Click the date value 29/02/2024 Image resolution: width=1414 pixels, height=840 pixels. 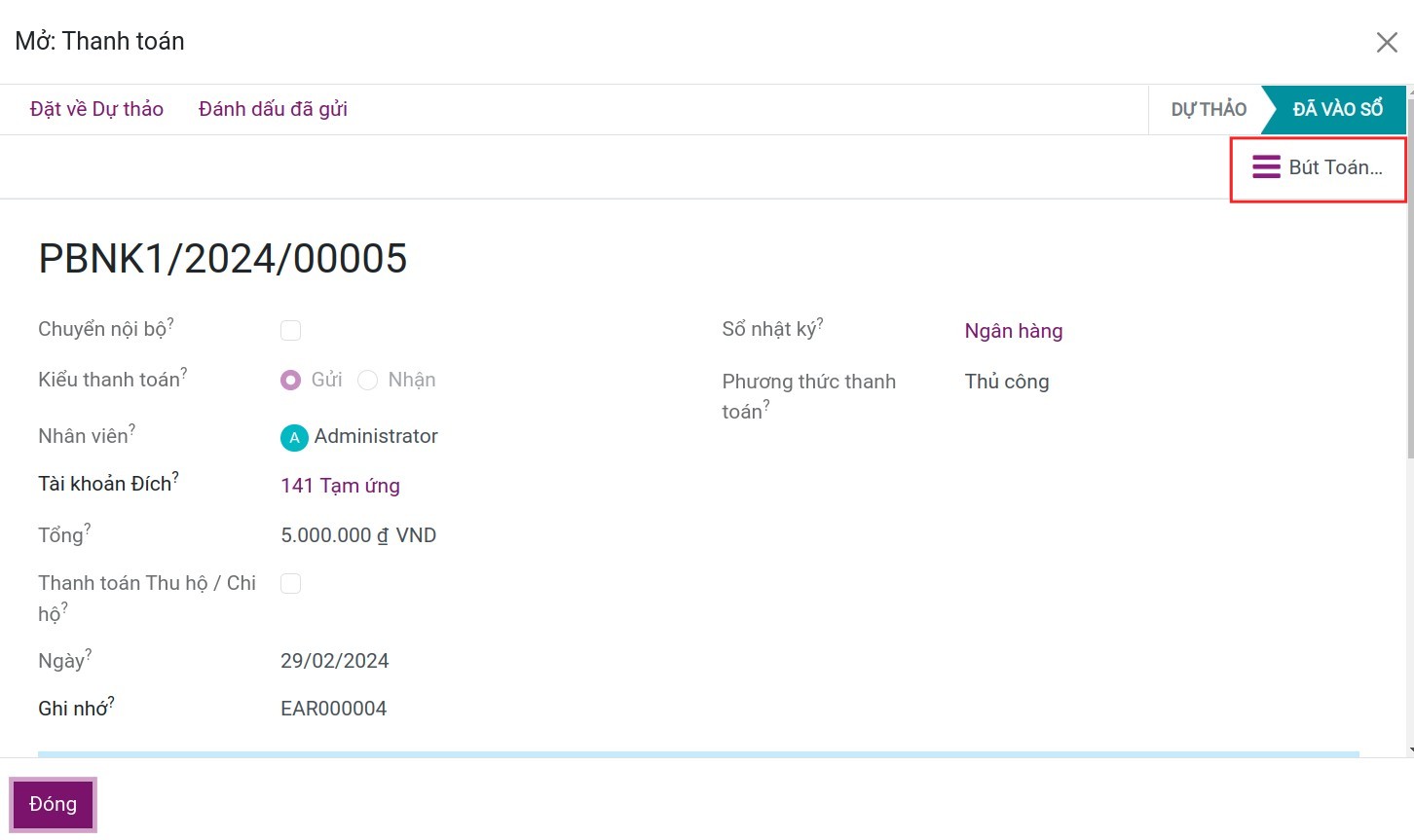(x=335, y=661)
